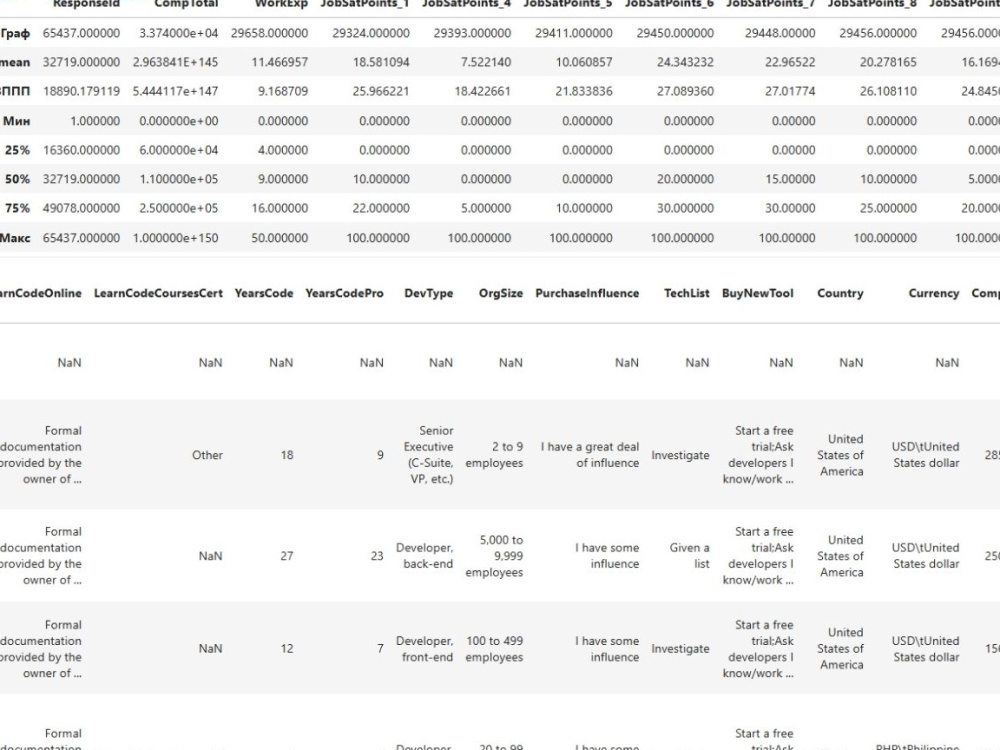Select the median CompTotal value 1.100000e+05
1000x750 pixels.
179,179
